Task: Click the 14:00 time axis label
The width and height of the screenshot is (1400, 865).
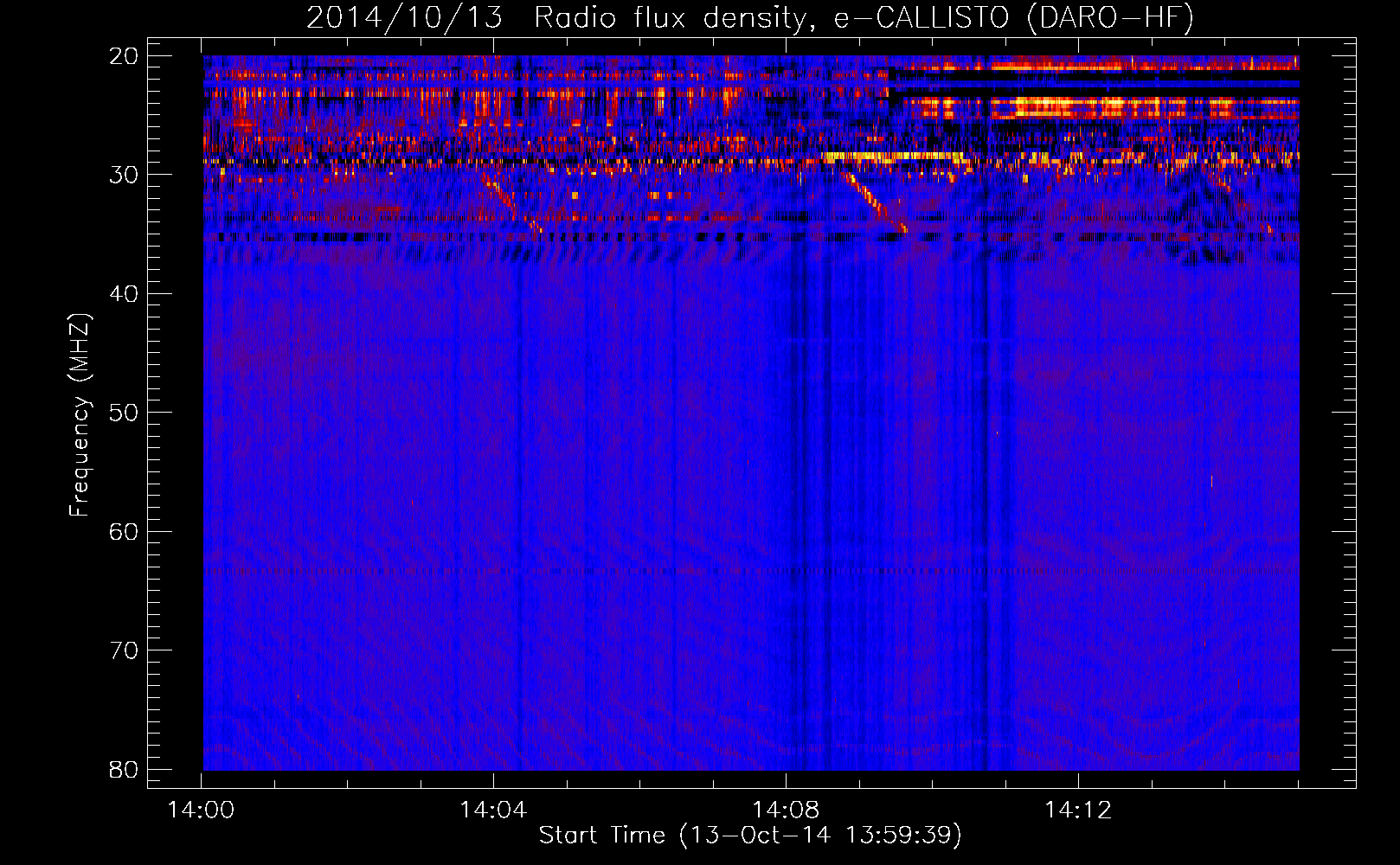Action: pos(201,811)
